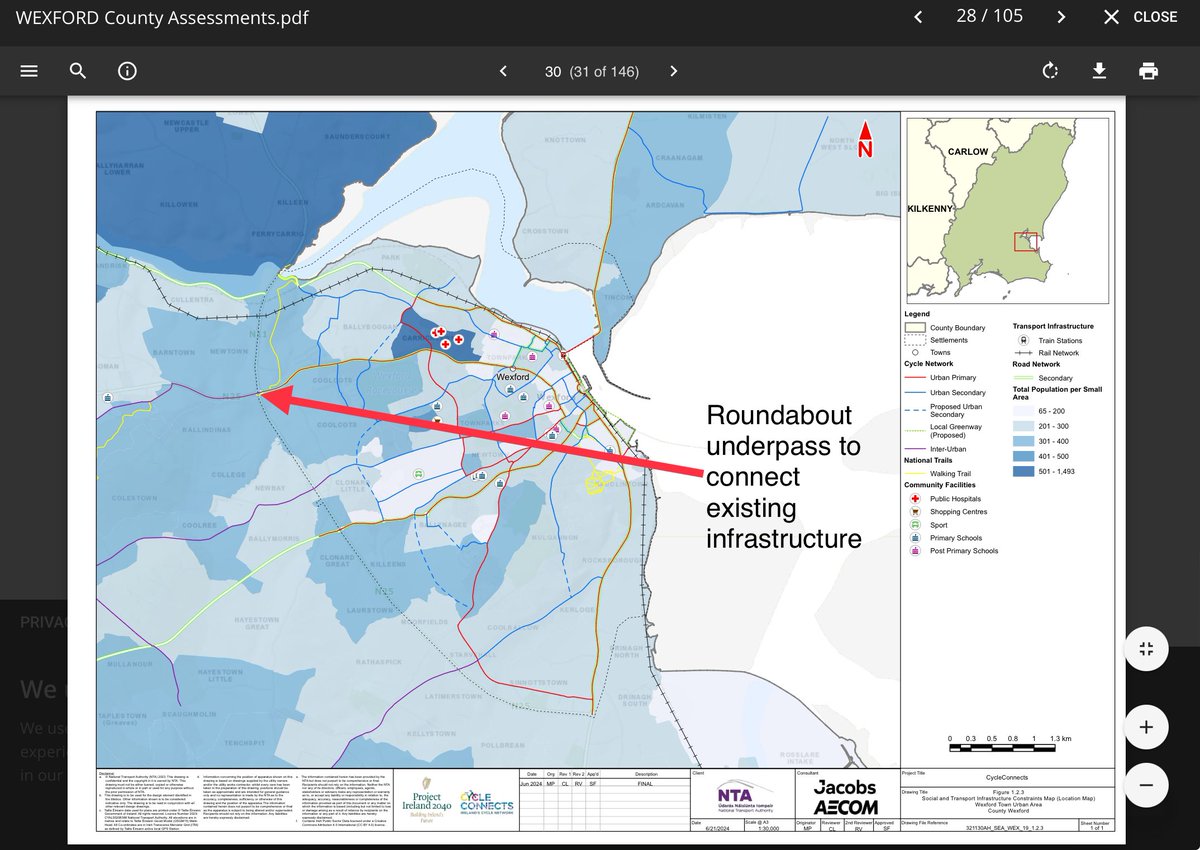Open the PDF sidebar menu
Viewport: 1200px width, 850px height.
(x=29, y=71)
